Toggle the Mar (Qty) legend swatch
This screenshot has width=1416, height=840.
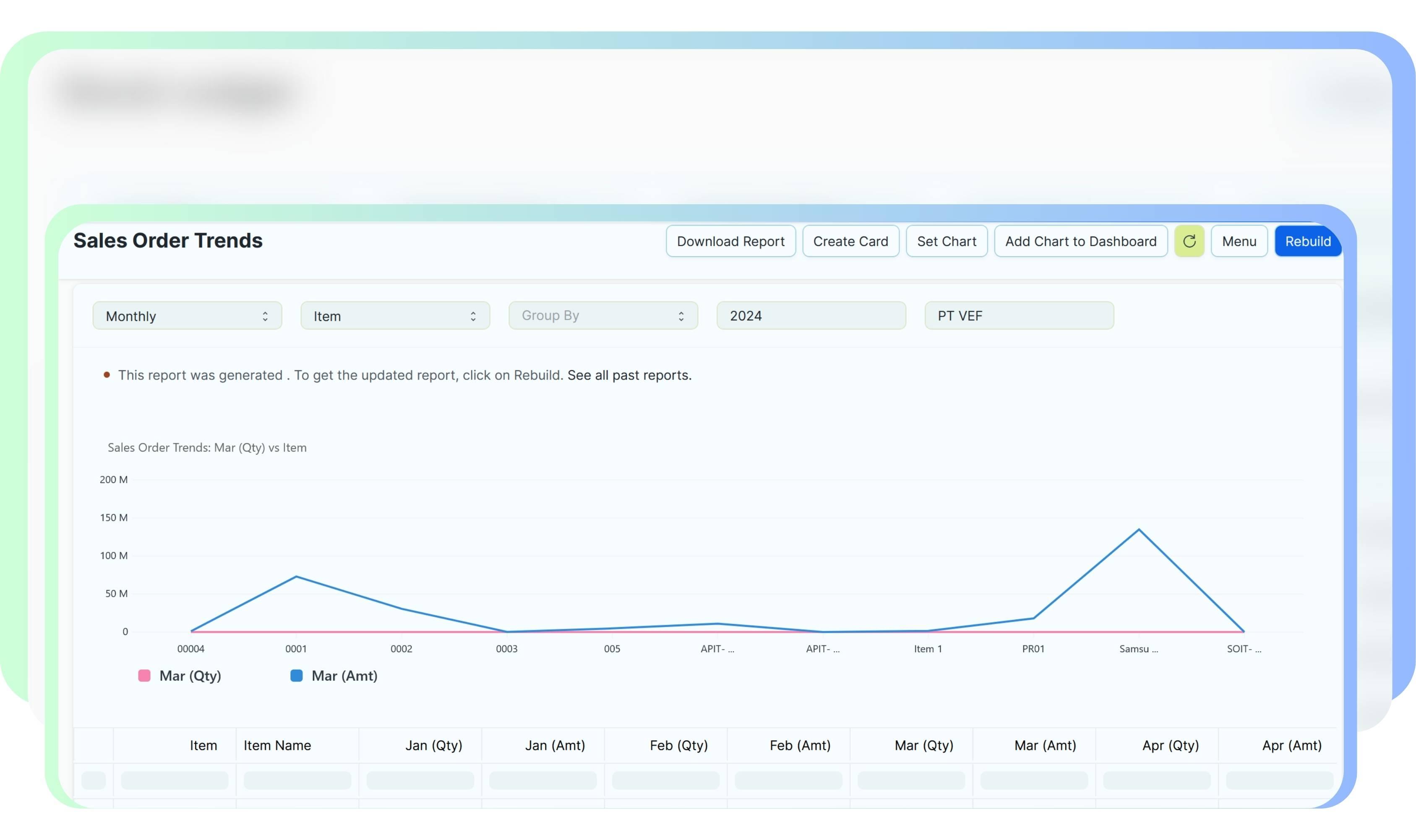[144, 675]
